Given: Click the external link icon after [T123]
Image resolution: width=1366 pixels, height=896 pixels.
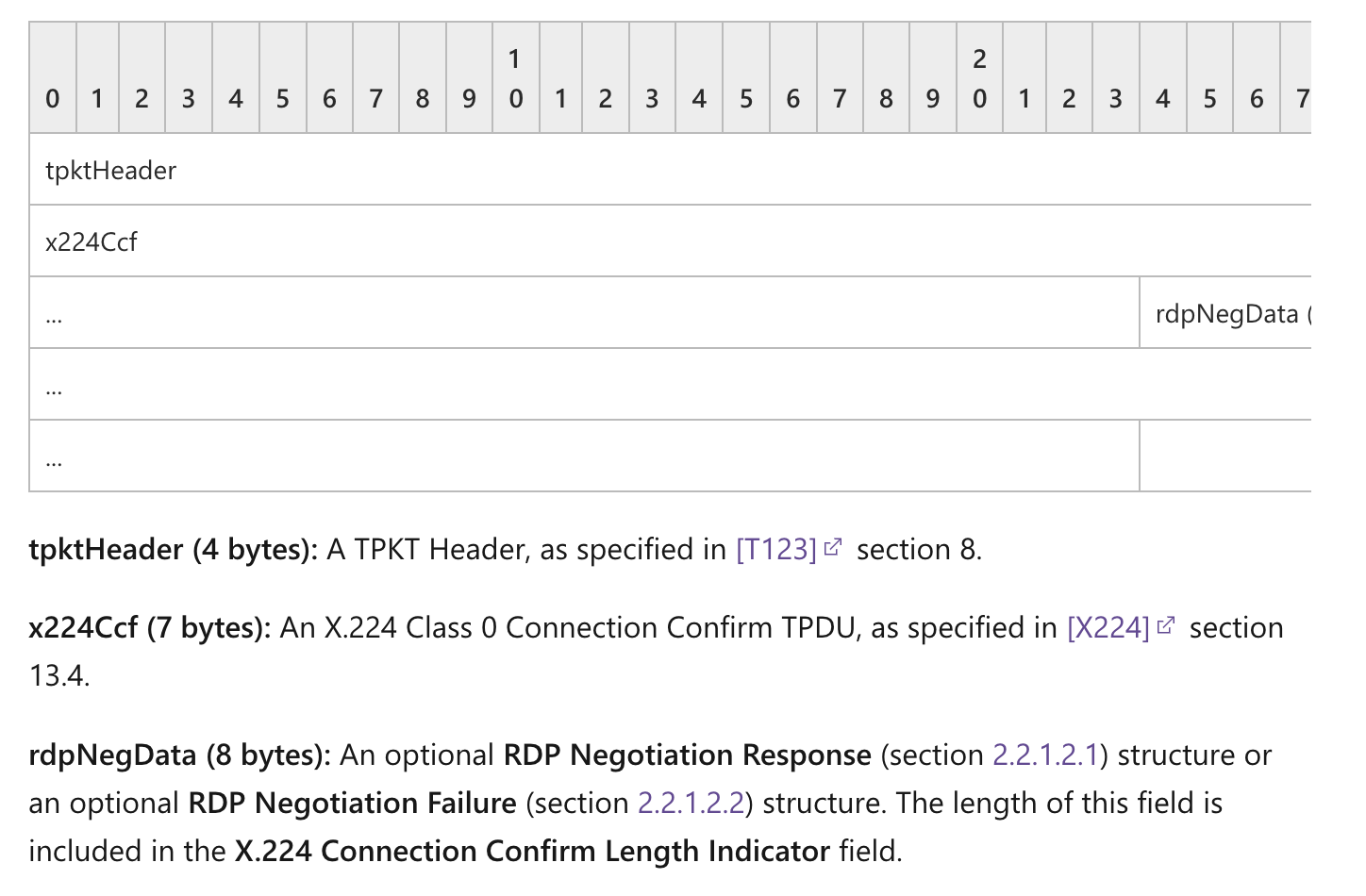Looking at the screenshot, I should pos(832,547).
